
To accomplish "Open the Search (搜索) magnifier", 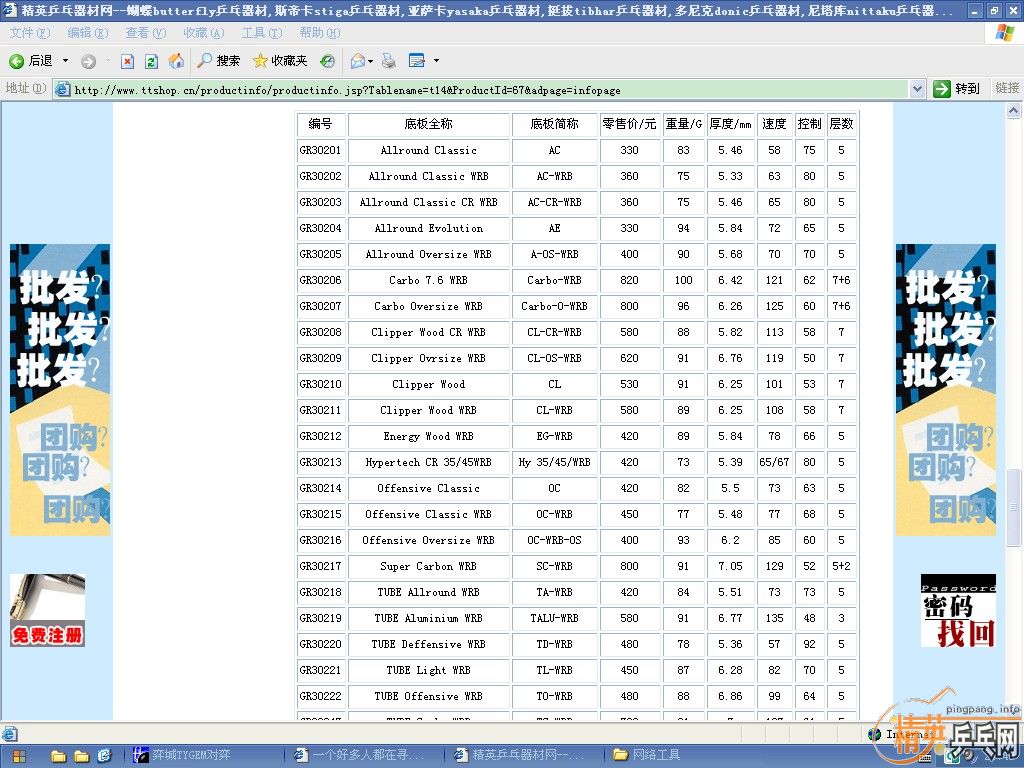I will click(x=219, y=61).
